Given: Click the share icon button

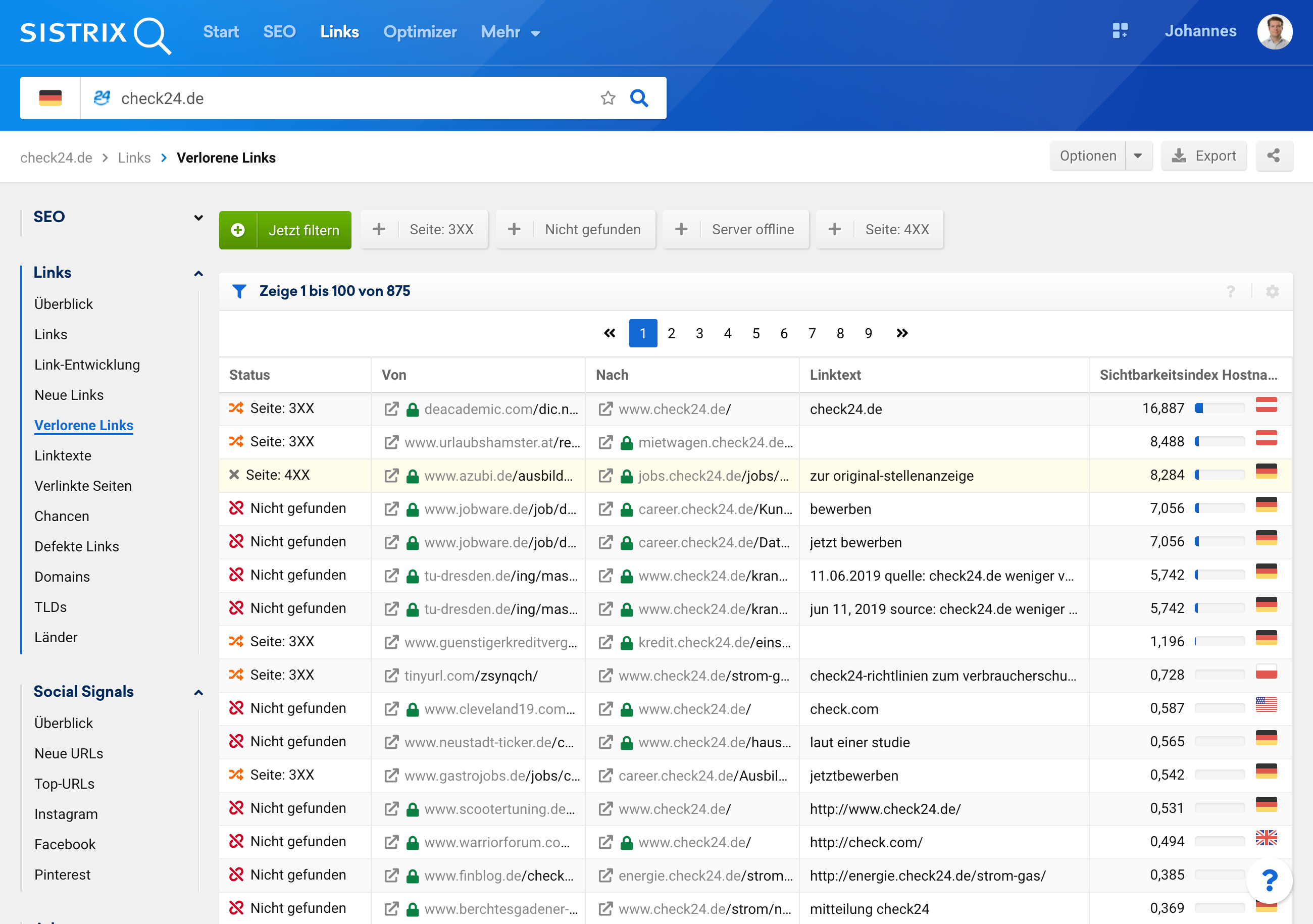Looking at the screenshot, I should [x=1273, y=156].
